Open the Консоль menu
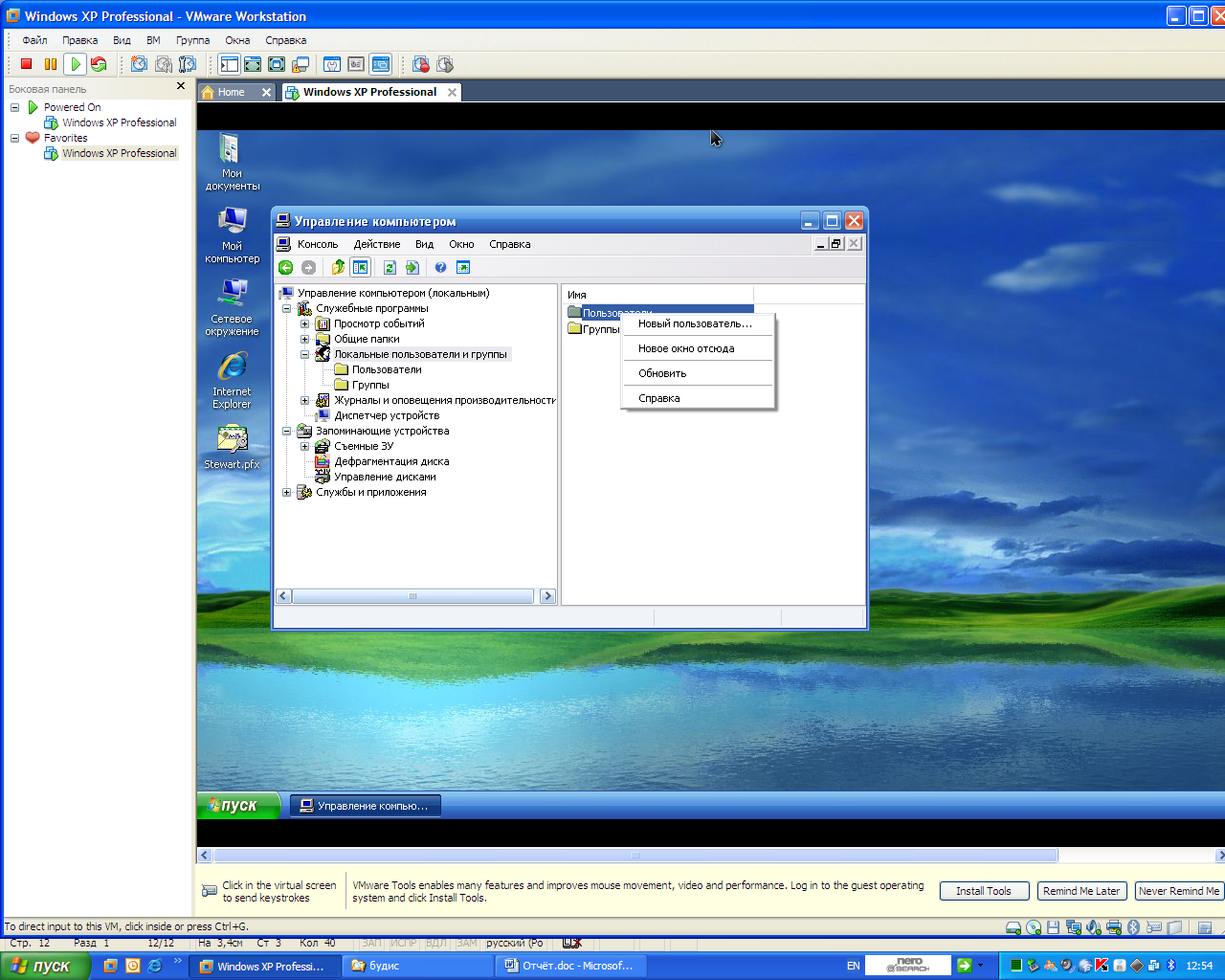This screenshot has width=1225, height=980. pyautogui.click(x=318, y=244)
